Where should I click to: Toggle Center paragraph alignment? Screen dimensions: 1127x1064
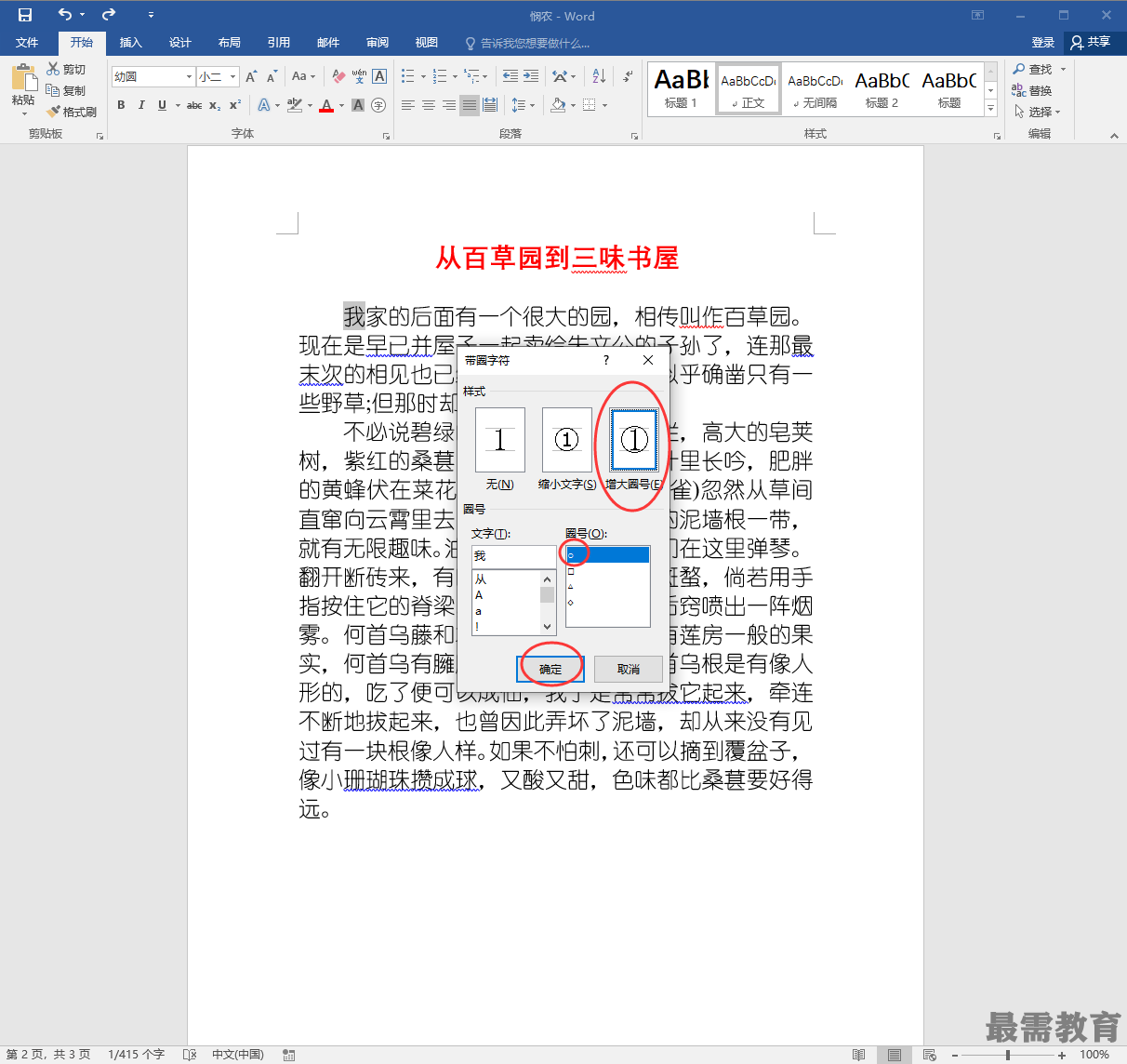[429, 105]
